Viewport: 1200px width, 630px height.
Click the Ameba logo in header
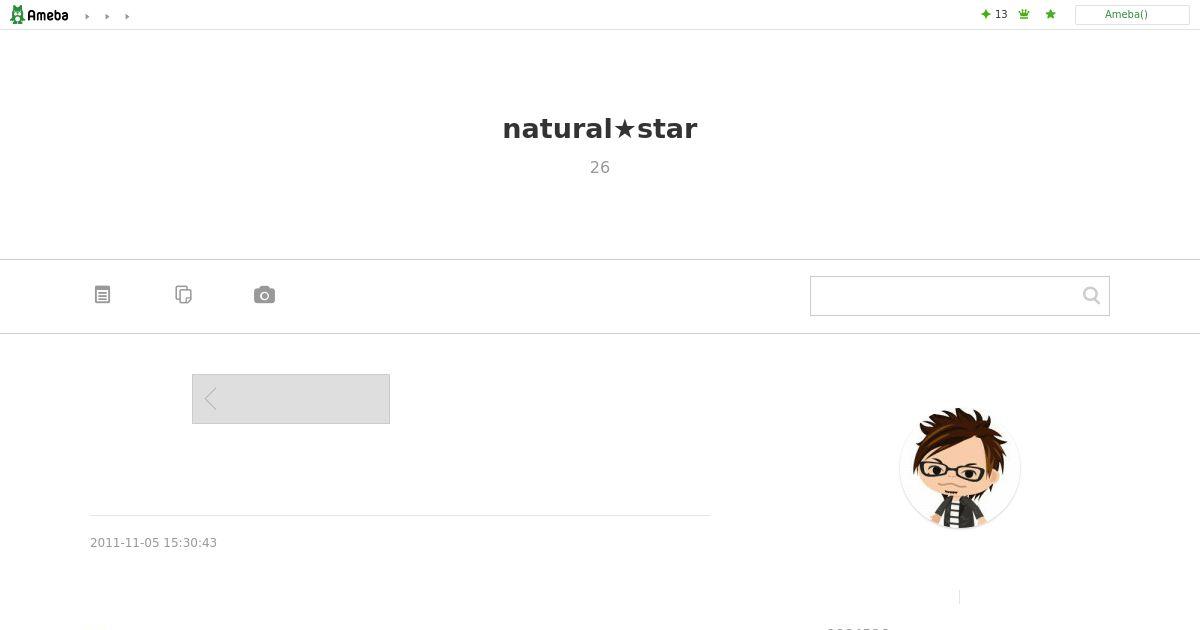(x=39, y=15)
